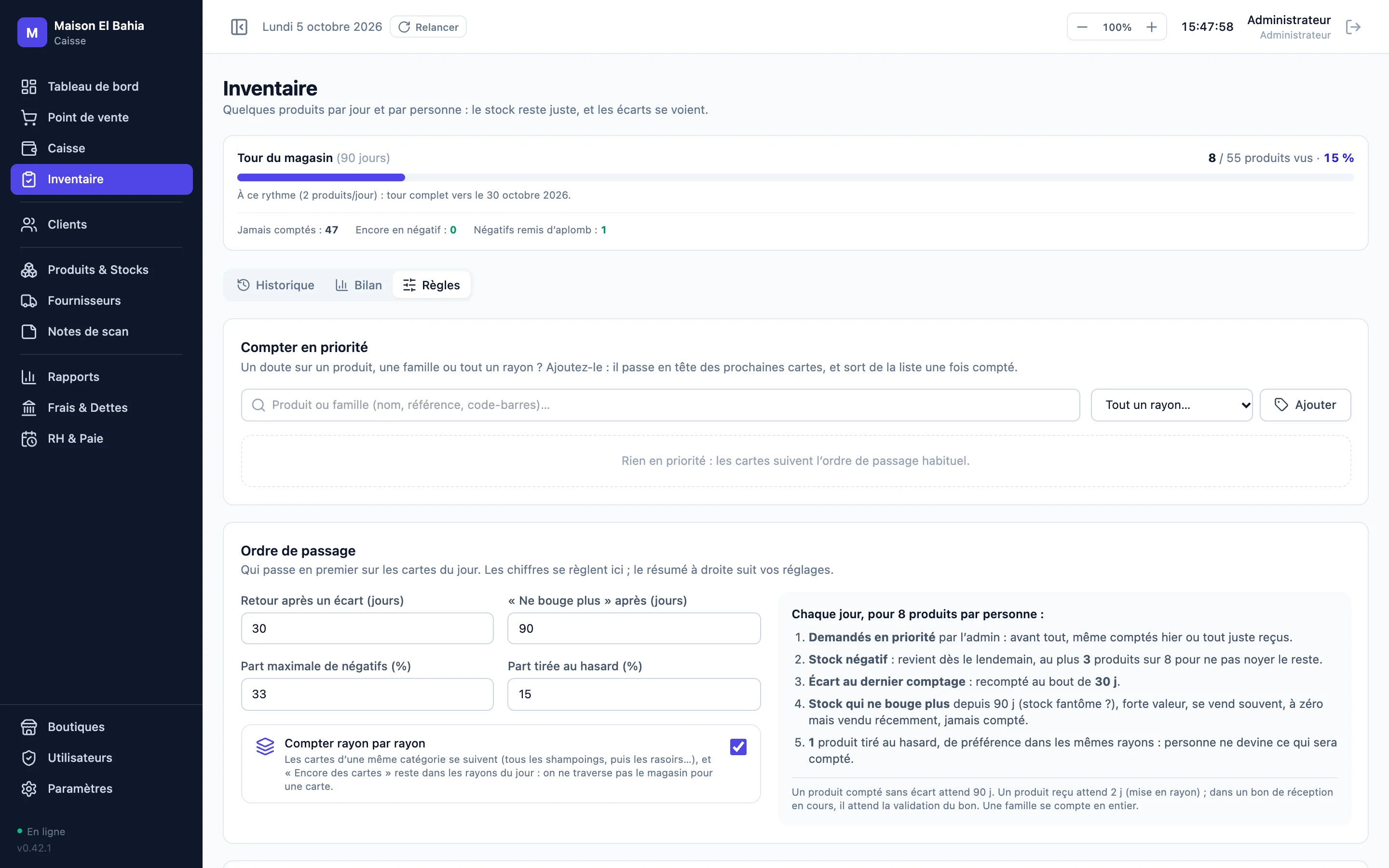Select the Règles tab
This screenshot has width=1389, height=868.
pyautogui.click(x=432, y=285)
